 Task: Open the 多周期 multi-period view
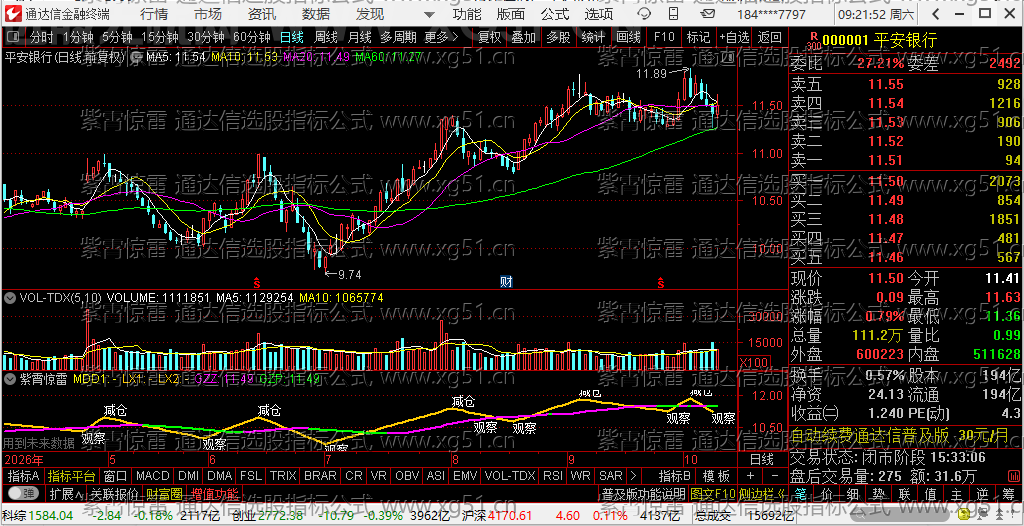pyautogui.click(x=398, y=37)
